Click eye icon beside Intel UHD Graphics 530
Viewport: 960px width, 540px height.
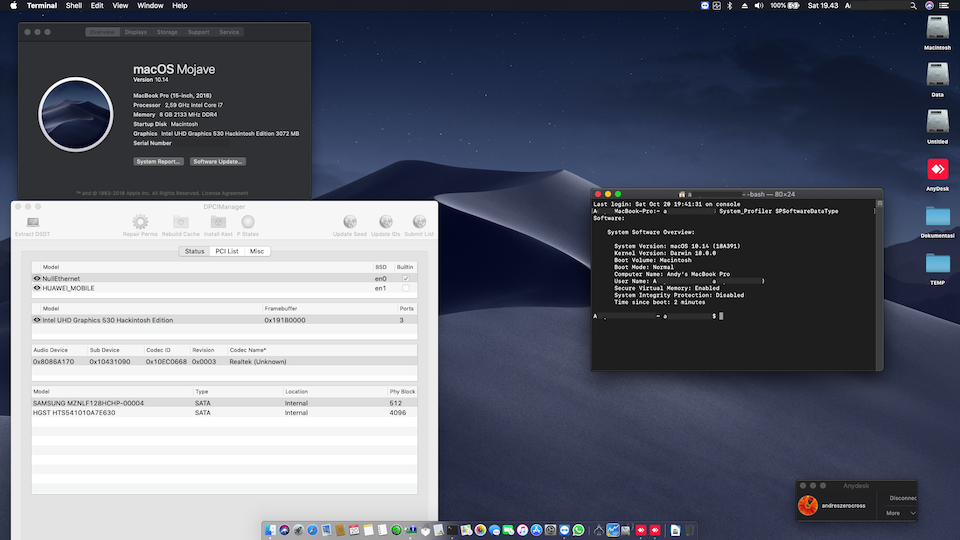click(x=37, y=320)
